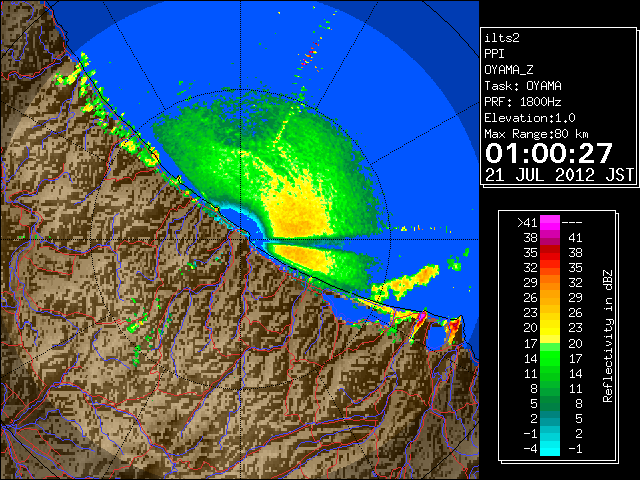Click the vertical "Reflectivity in dBZ" legend title
This screenshot has height=480, width=640.
(x=608, y=336)
